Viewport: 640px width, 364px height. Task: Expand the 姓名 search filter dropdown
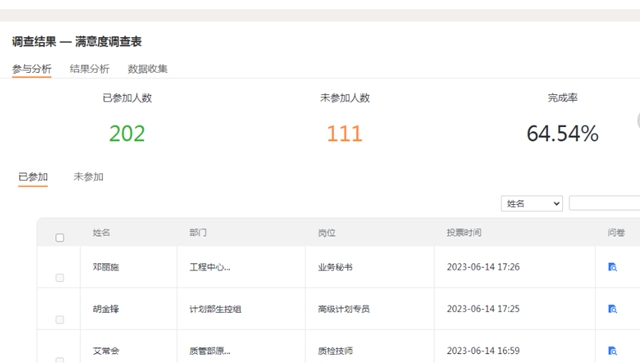(531, 204)
